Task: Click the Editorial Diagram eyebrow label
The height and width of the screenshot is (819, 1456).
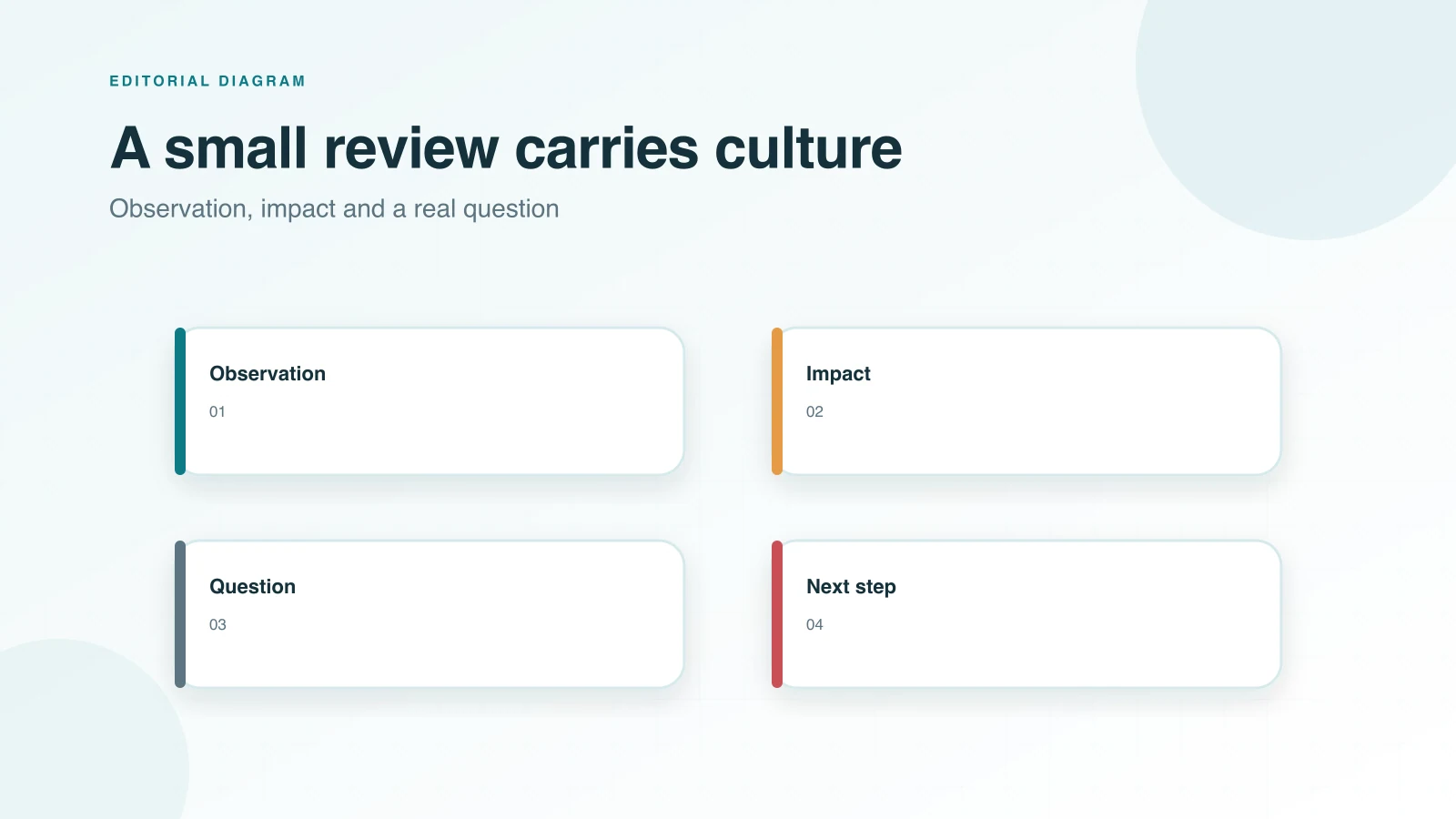Action: click(x=207, y=81)
